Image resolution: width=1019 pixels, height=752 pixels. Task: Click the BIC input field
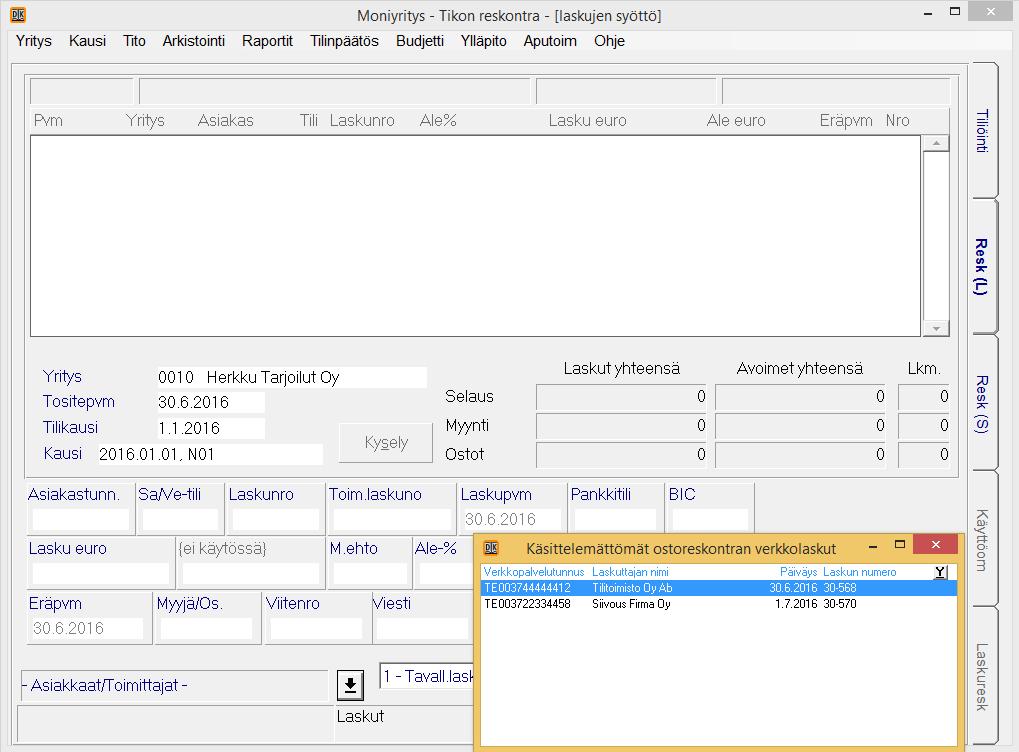pyautogui.click(x=710, y=519)
